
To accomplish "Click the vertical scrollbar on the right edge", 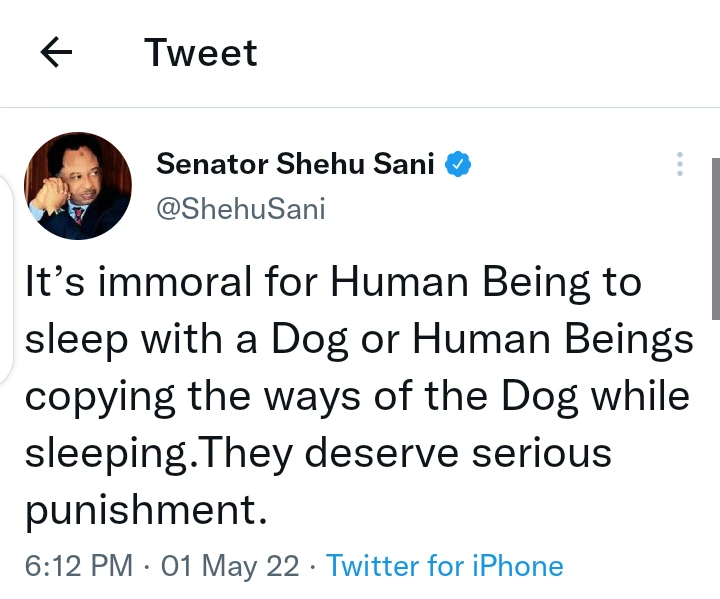I will point(714,240).
